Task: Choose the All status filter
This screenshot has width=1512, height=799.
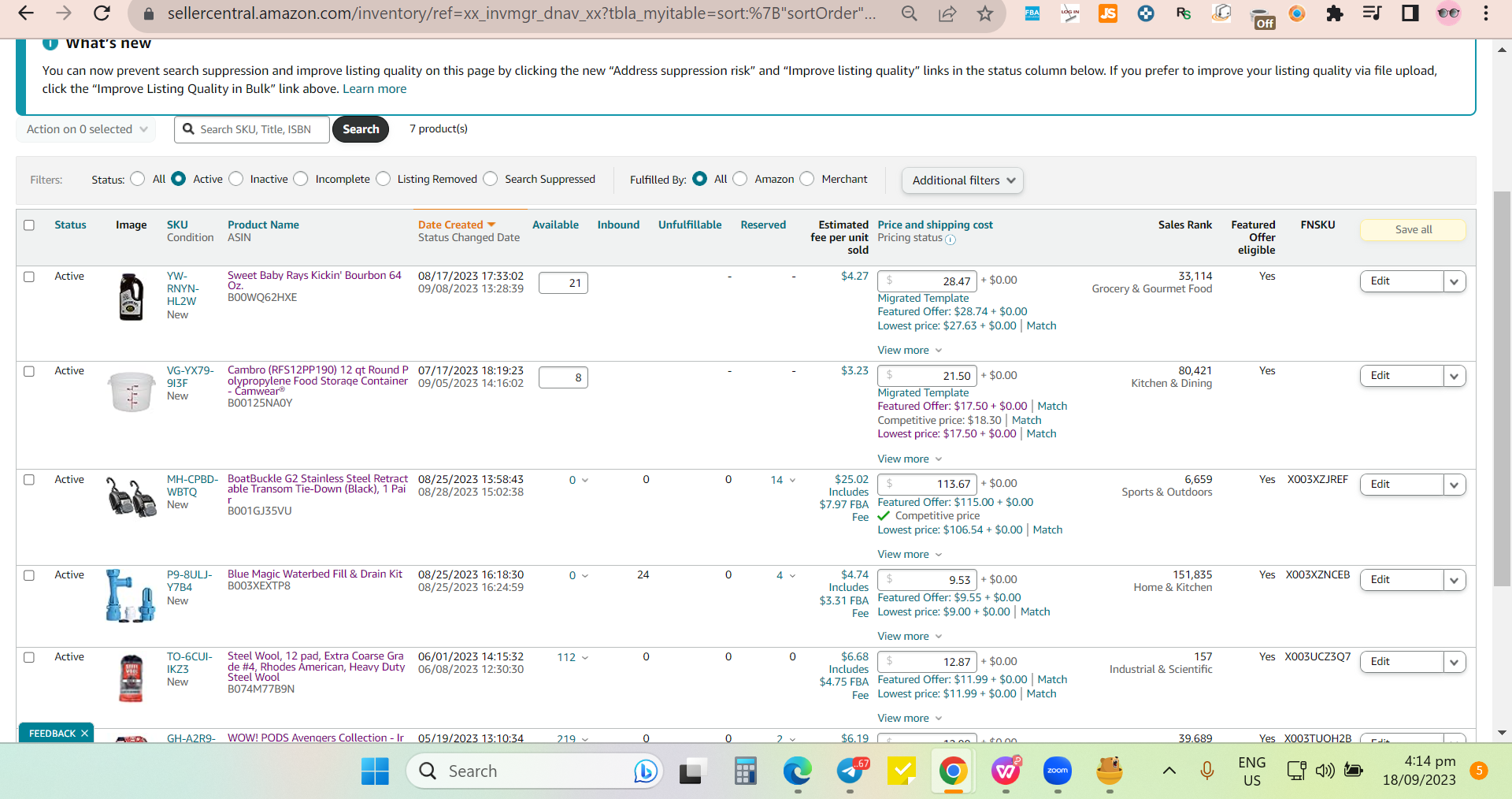Action: pos(138,179)
